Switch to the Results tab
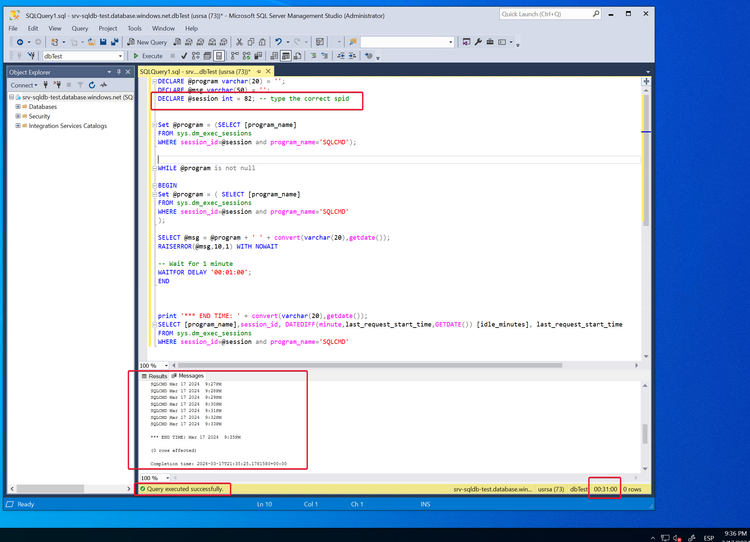 156,376
